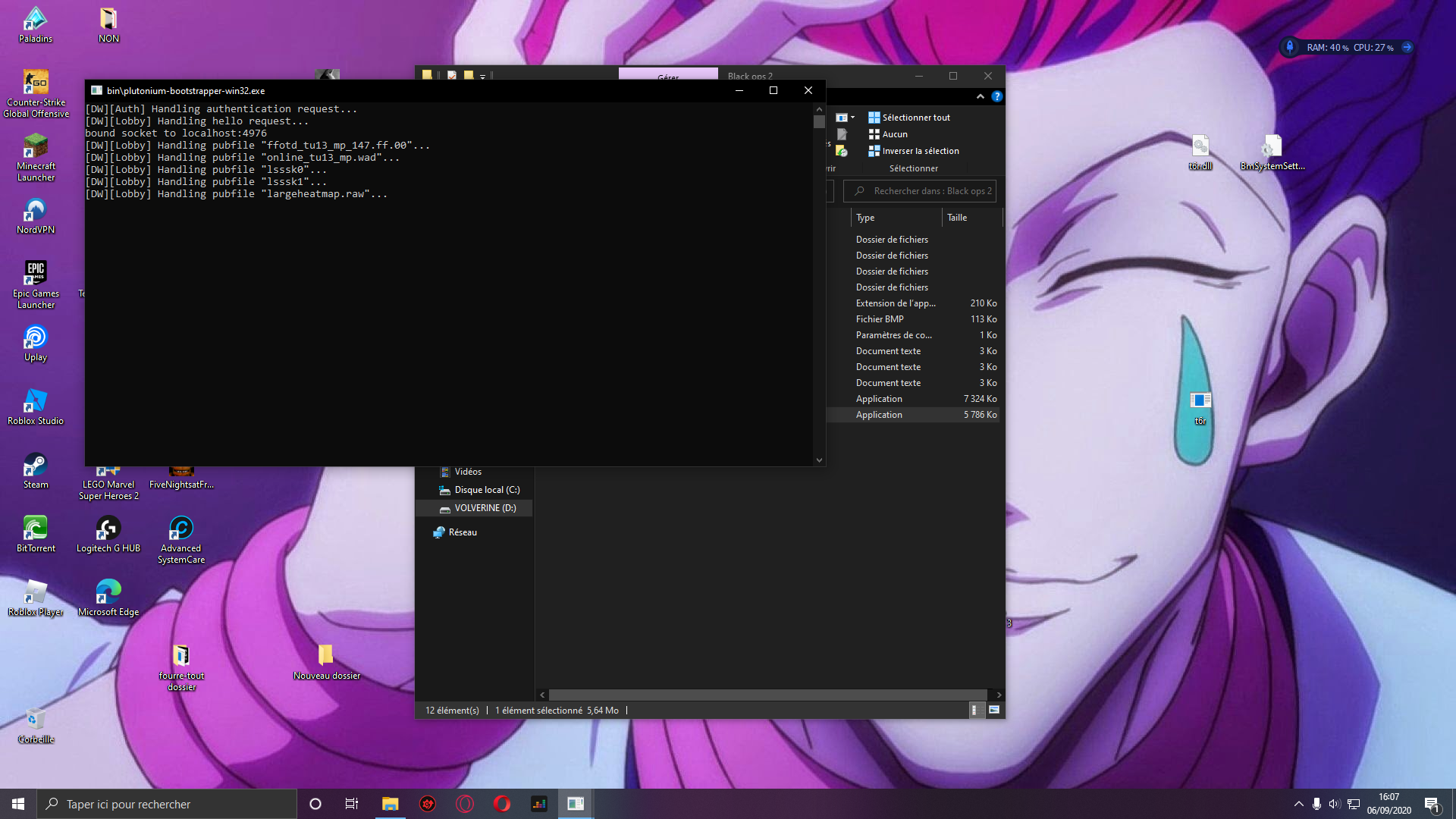Sort files by Taille column header

pyautogui.click(x=957, y=218)
